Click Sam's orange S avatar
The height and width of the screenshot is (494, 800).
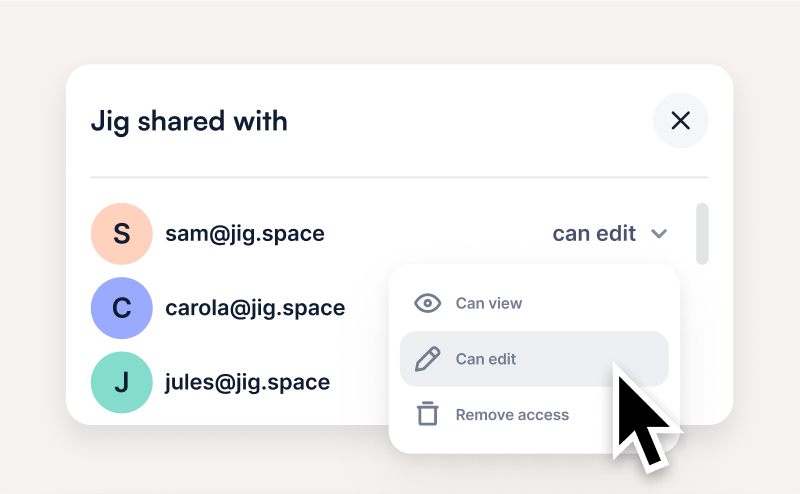tap(121, 234)
